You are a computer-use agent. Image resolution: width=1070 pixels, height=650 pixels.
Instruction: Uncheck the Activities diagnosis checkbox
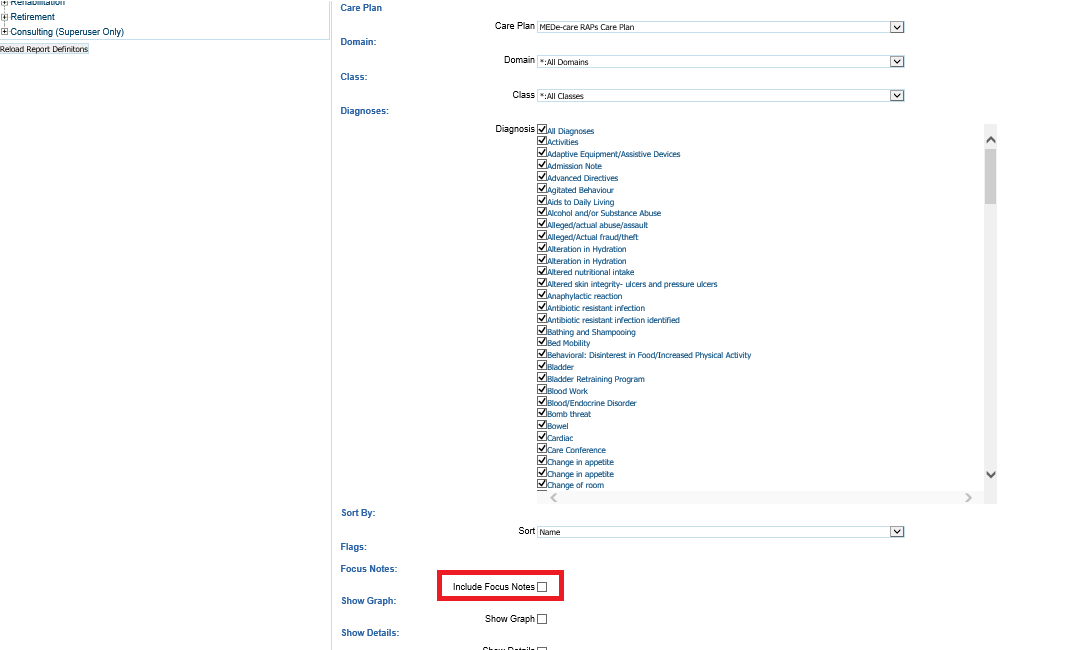click(542, 142)
